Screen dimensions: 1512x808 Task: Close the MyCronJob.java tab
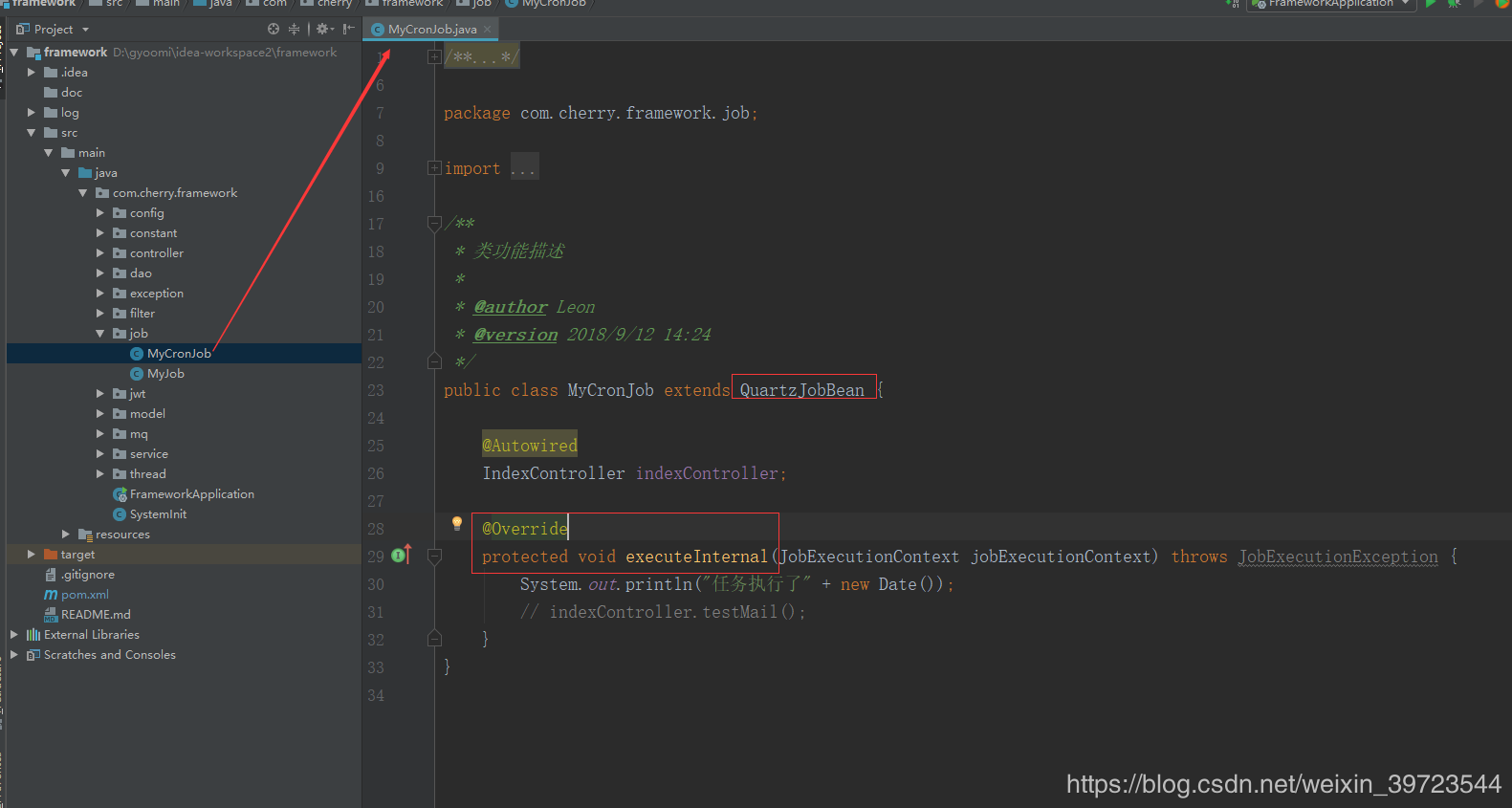[487, 30]
